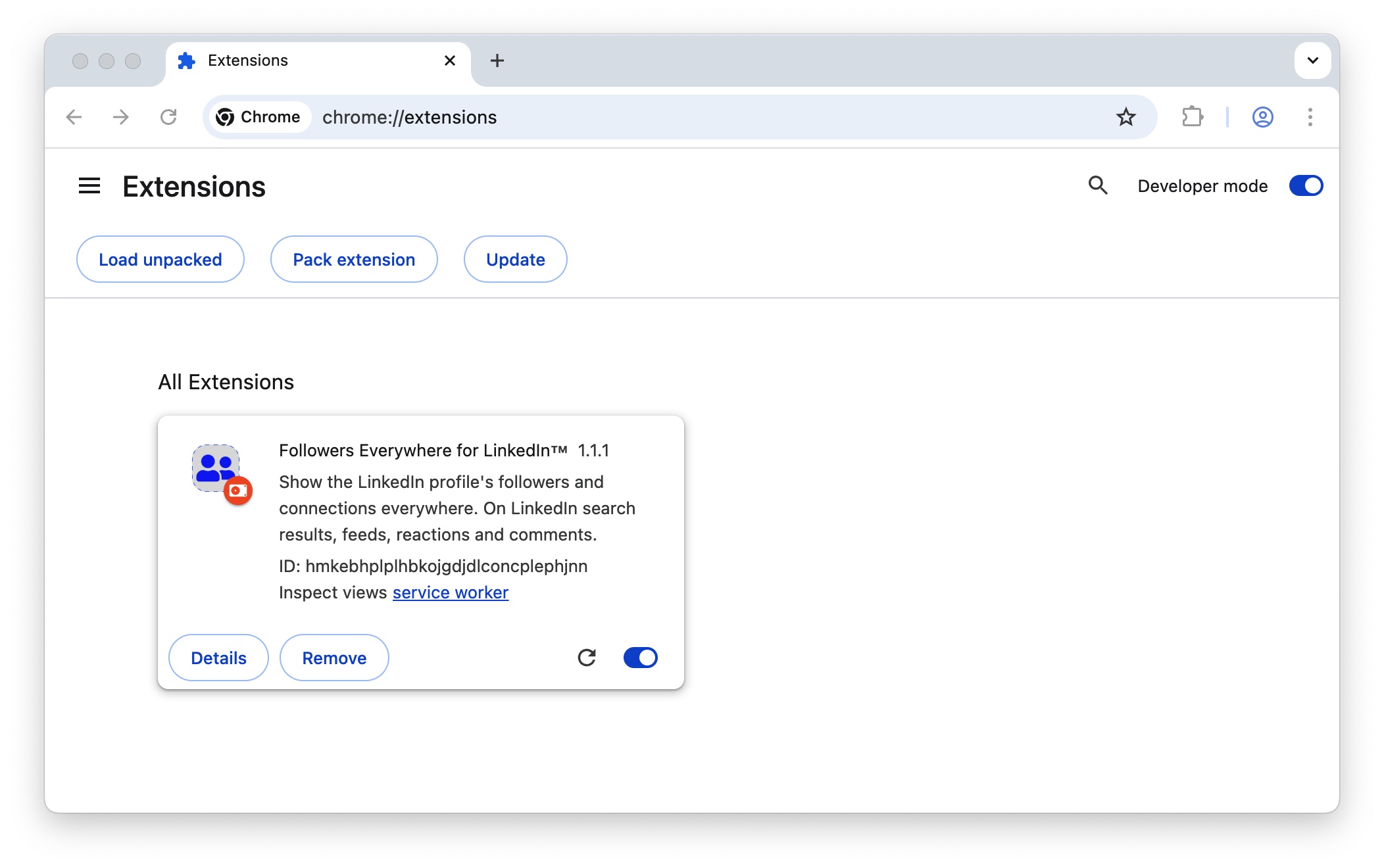Click the back navigation arrow
1384x868 pixels.
pyautogui.click(x=74, y=117)
